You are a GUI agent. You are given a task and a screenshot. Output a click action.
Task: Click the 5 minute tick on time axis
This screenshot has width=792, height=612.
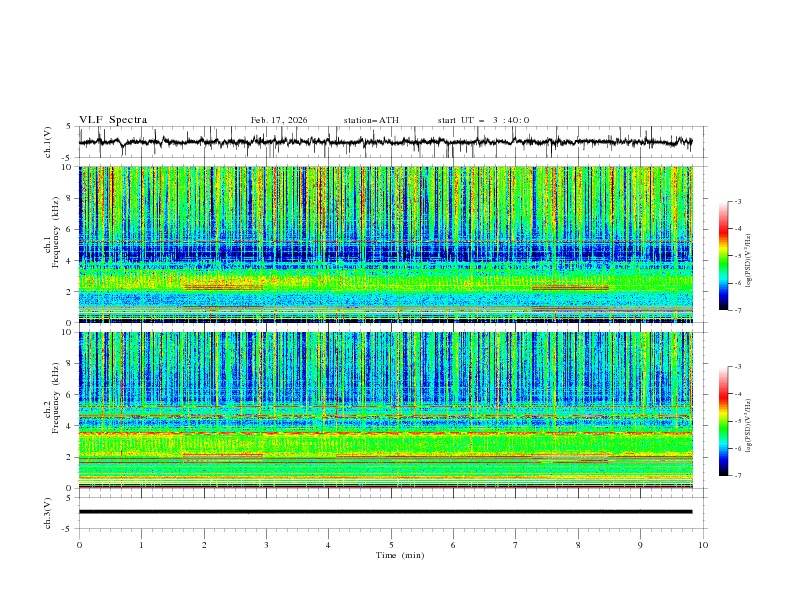click(391, 544)
